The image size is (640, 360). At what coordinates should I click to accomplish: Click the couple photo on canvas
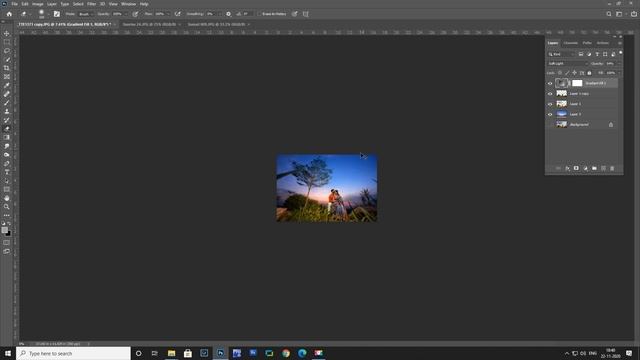point(327,188)
